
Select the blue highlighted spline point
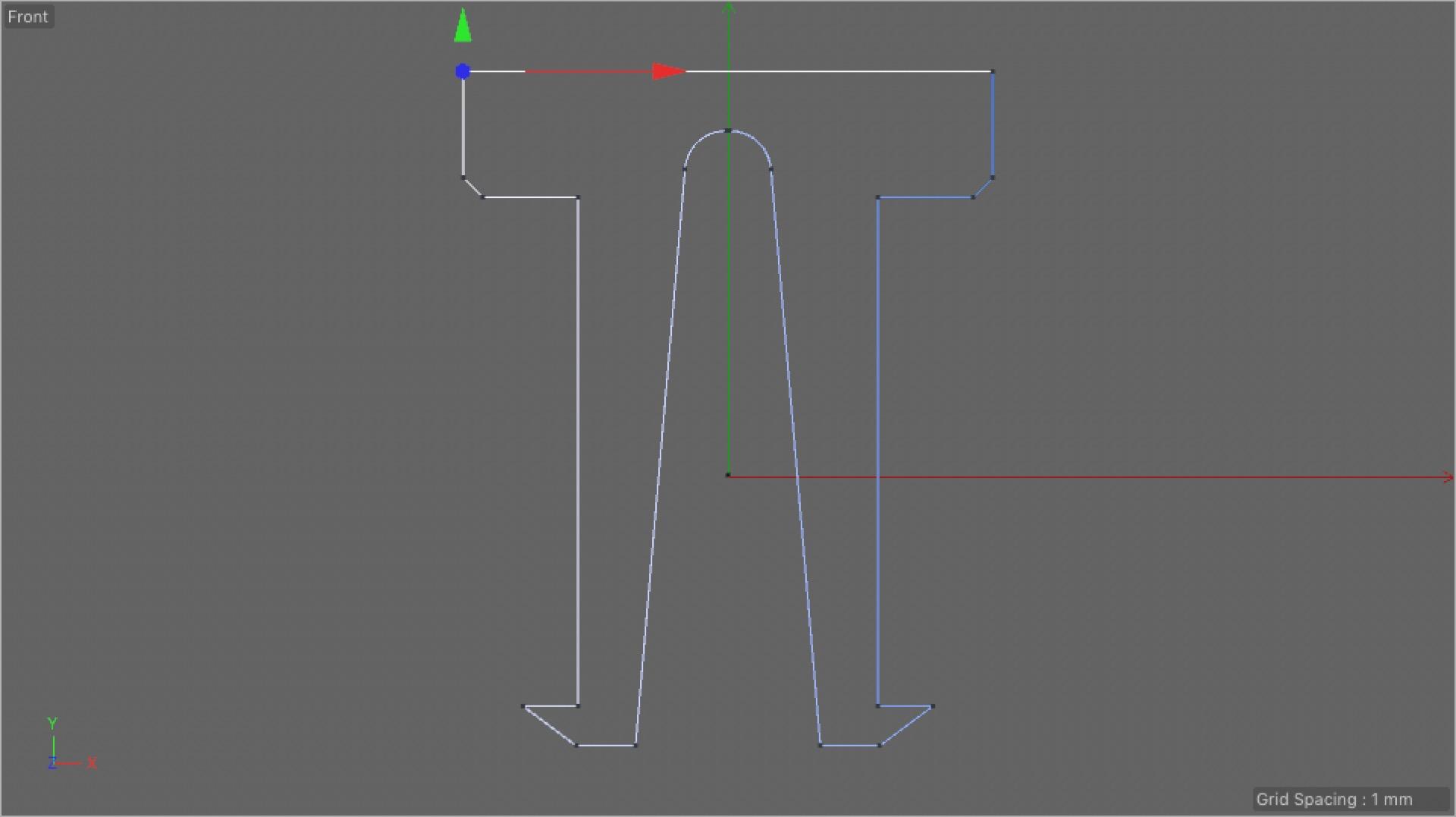tap(463, 71)
